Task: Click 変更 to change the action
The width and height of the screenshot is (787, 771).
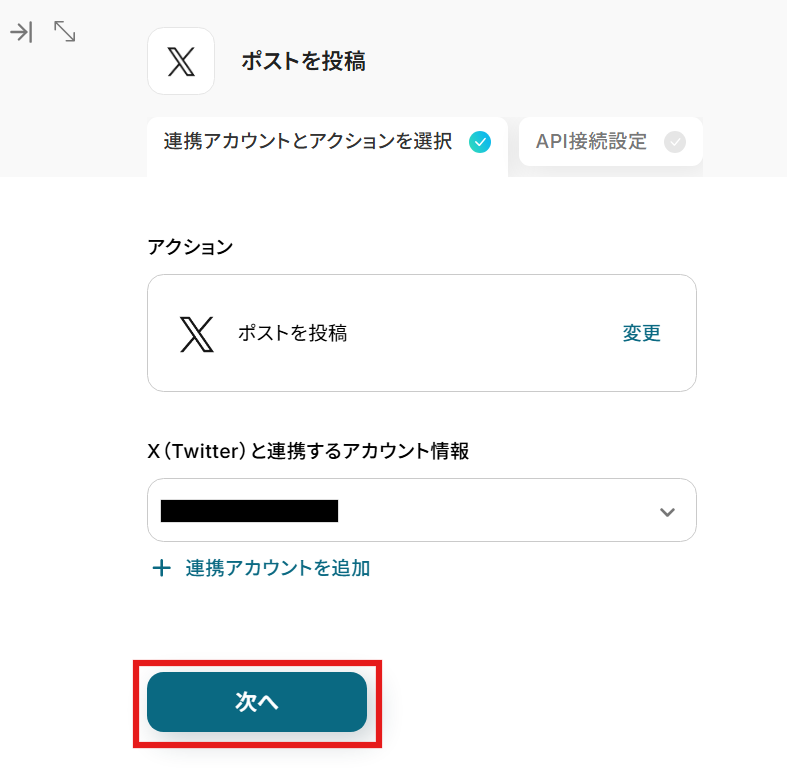Action: click(x=642, y=334)
